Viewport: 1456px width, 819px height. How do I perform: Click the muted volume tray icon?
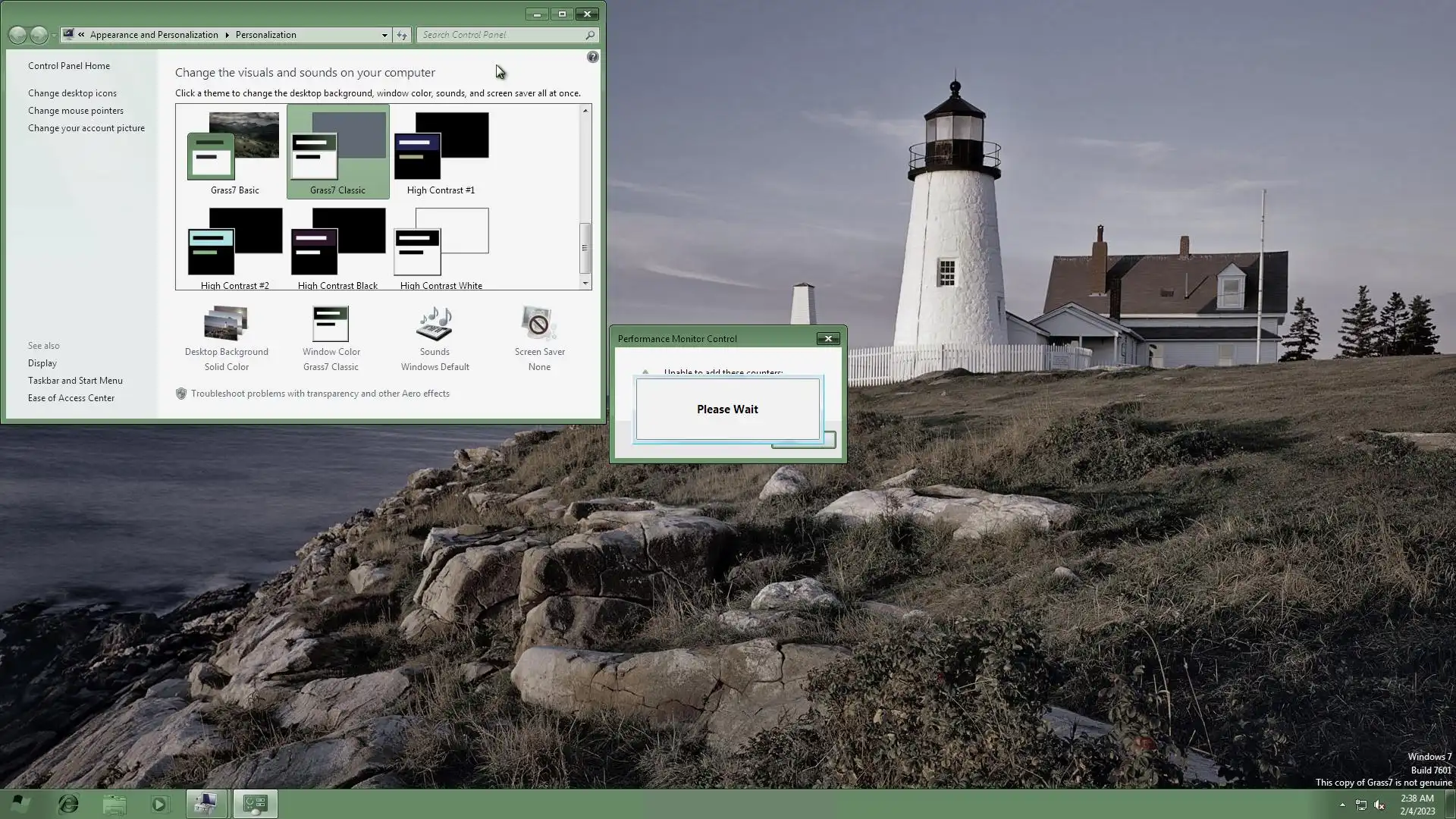[1379, 805]
